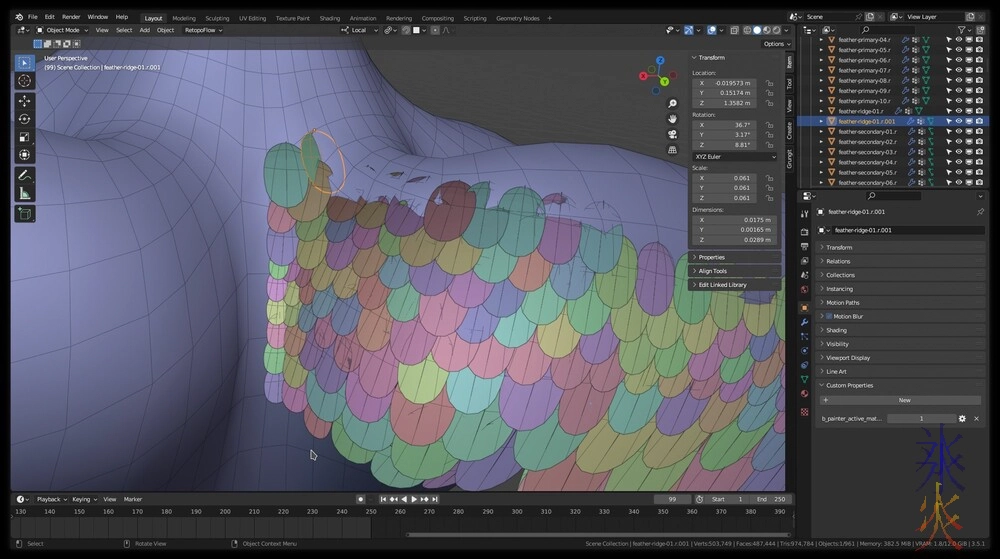Open the Modifier wrench properties tab

[805, 322]
